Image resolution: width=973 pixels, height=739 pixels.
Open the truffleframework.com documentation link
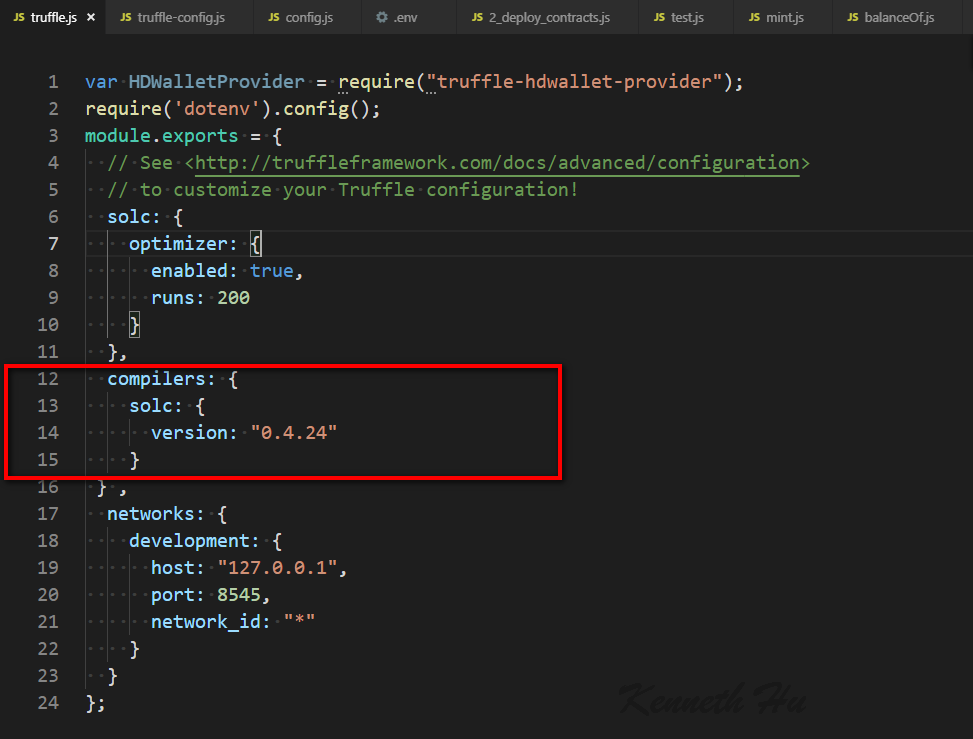(x=497, y=163)
